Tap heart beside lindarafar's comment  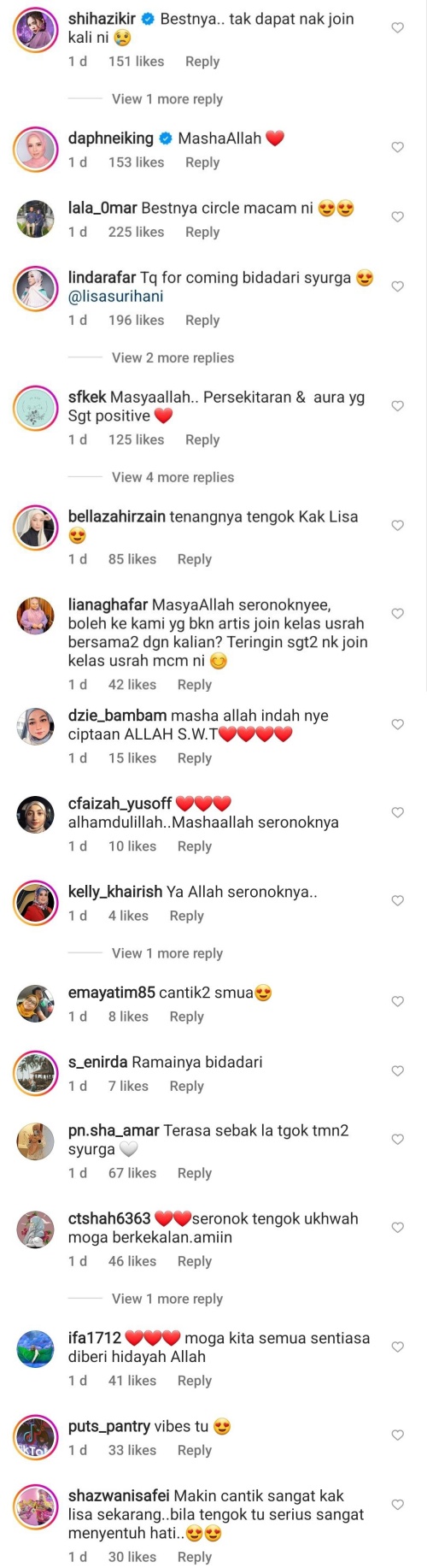pyautogui.click(x=397, y=286)
